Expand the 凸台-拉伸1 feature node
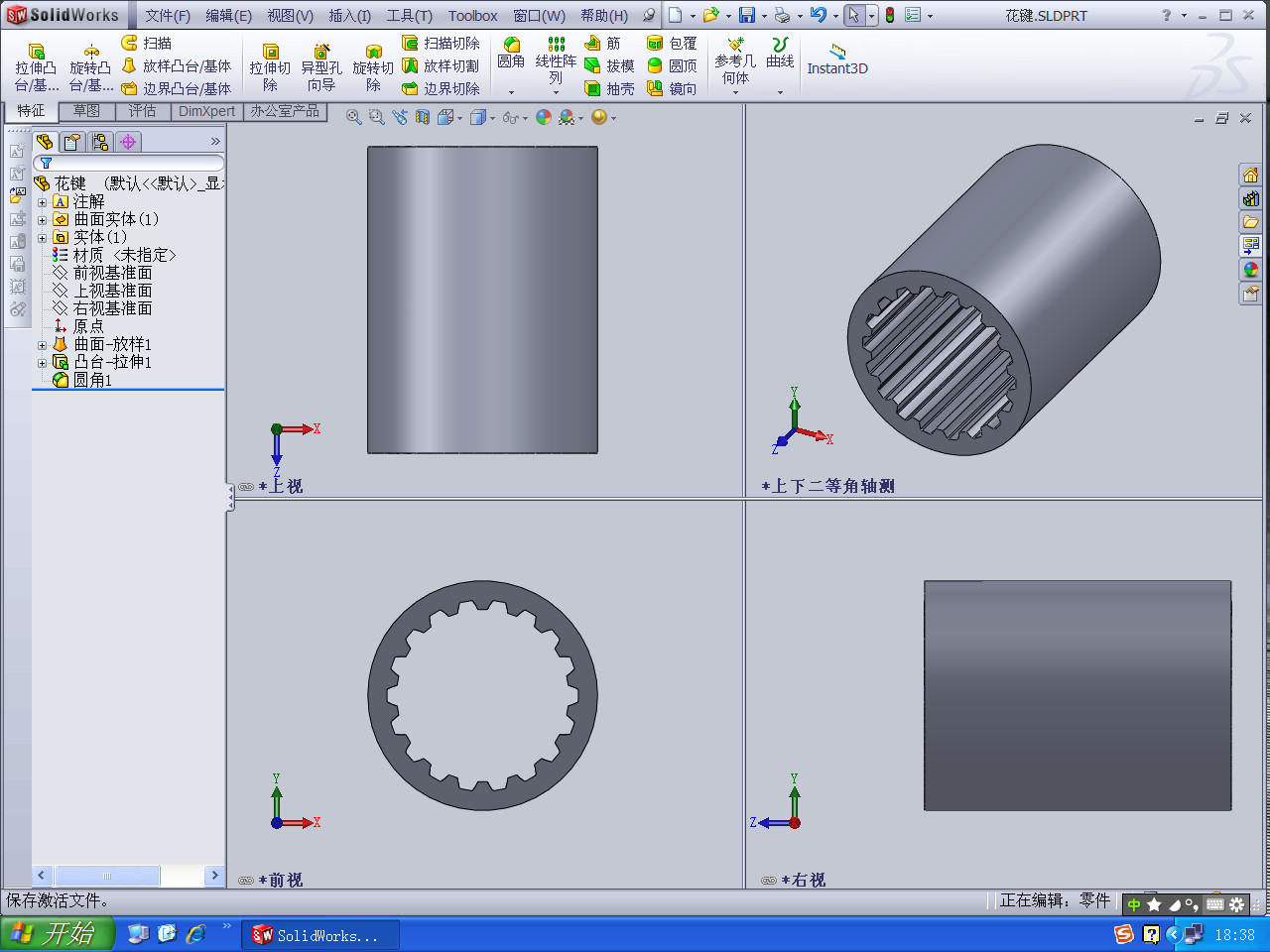This screenshot has height=952, width=1270. 42,363
